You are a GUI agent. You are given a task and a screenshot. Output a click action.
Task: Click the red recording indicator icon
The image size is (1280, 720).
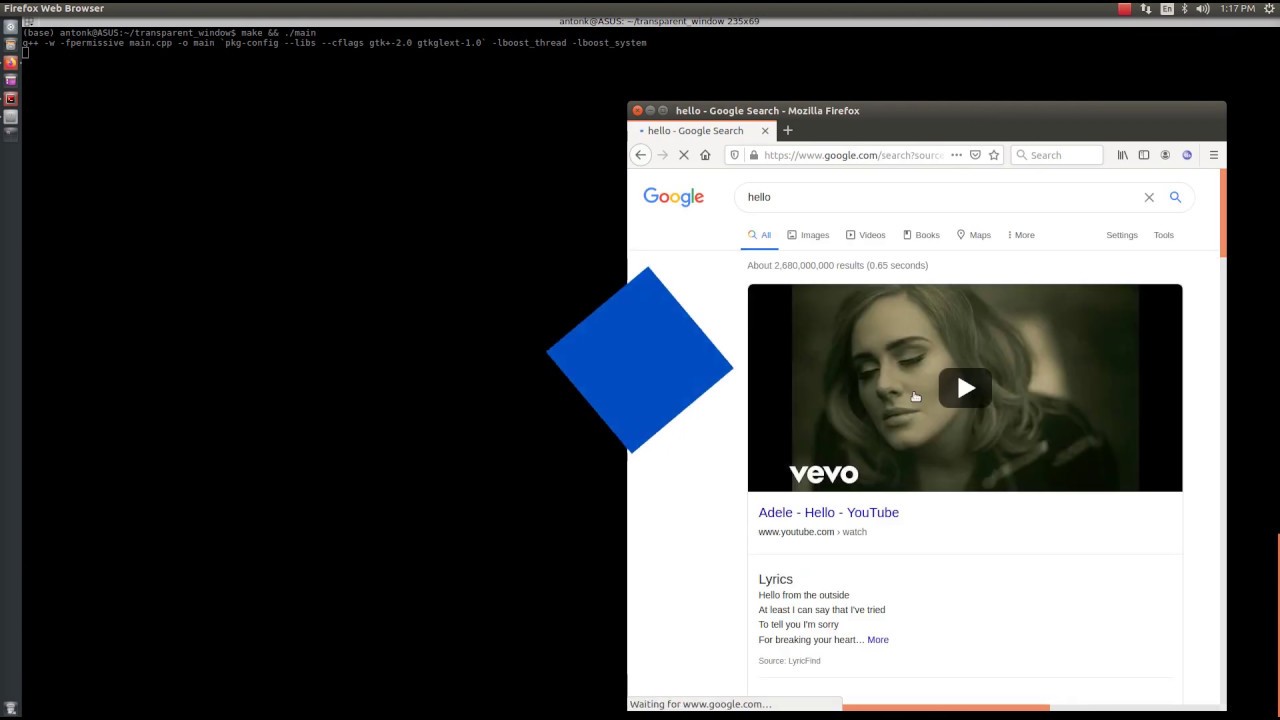tap(1124, 8)
